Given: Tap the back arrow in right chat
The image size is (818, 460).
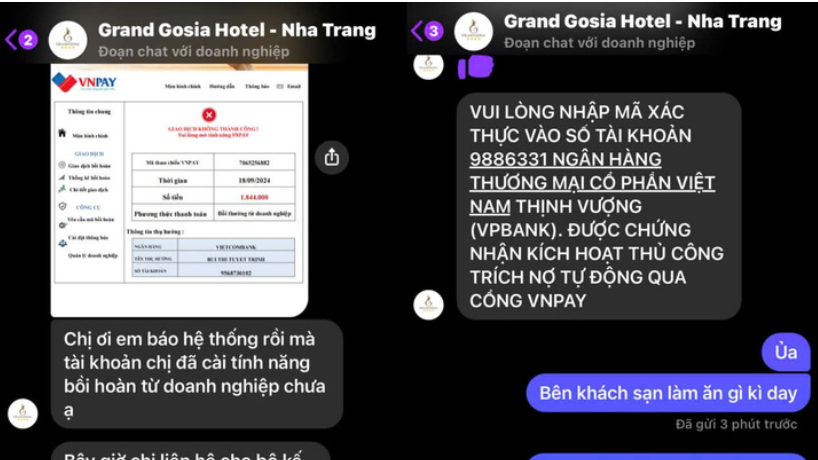Looking at the screenshot, I should (416, 31).
